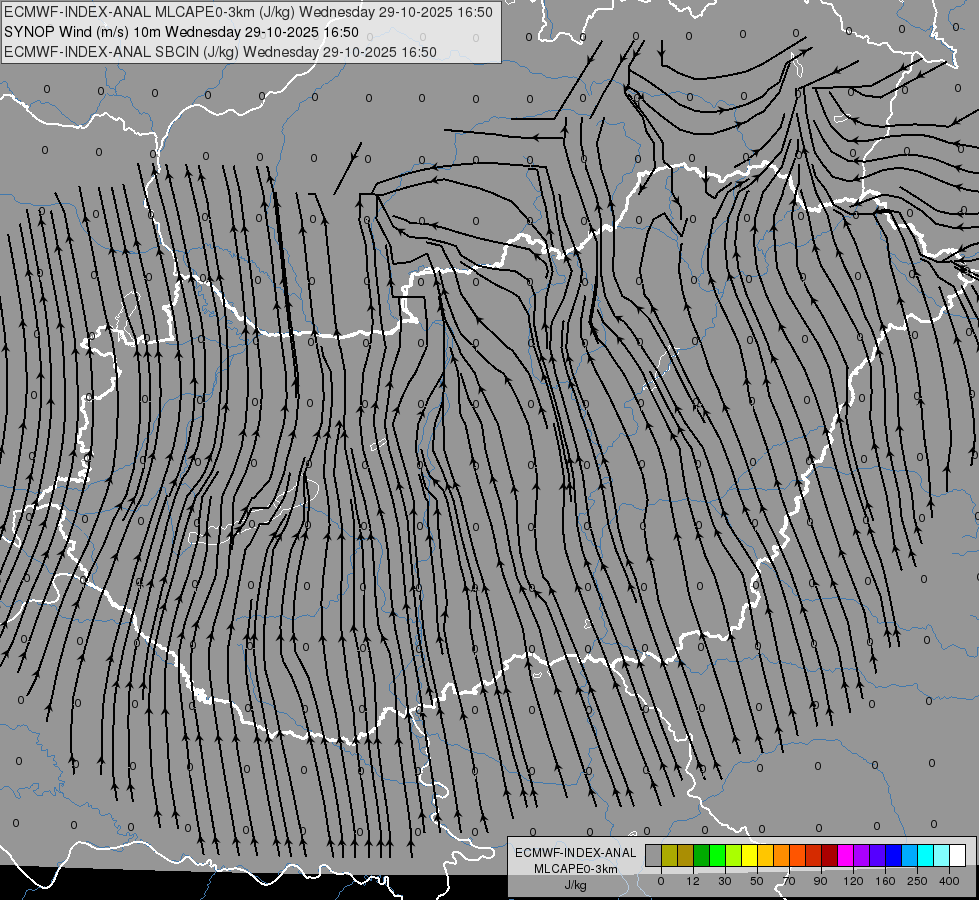
Task: Click the 0 value label in the legend
Action: pos(661,881)
